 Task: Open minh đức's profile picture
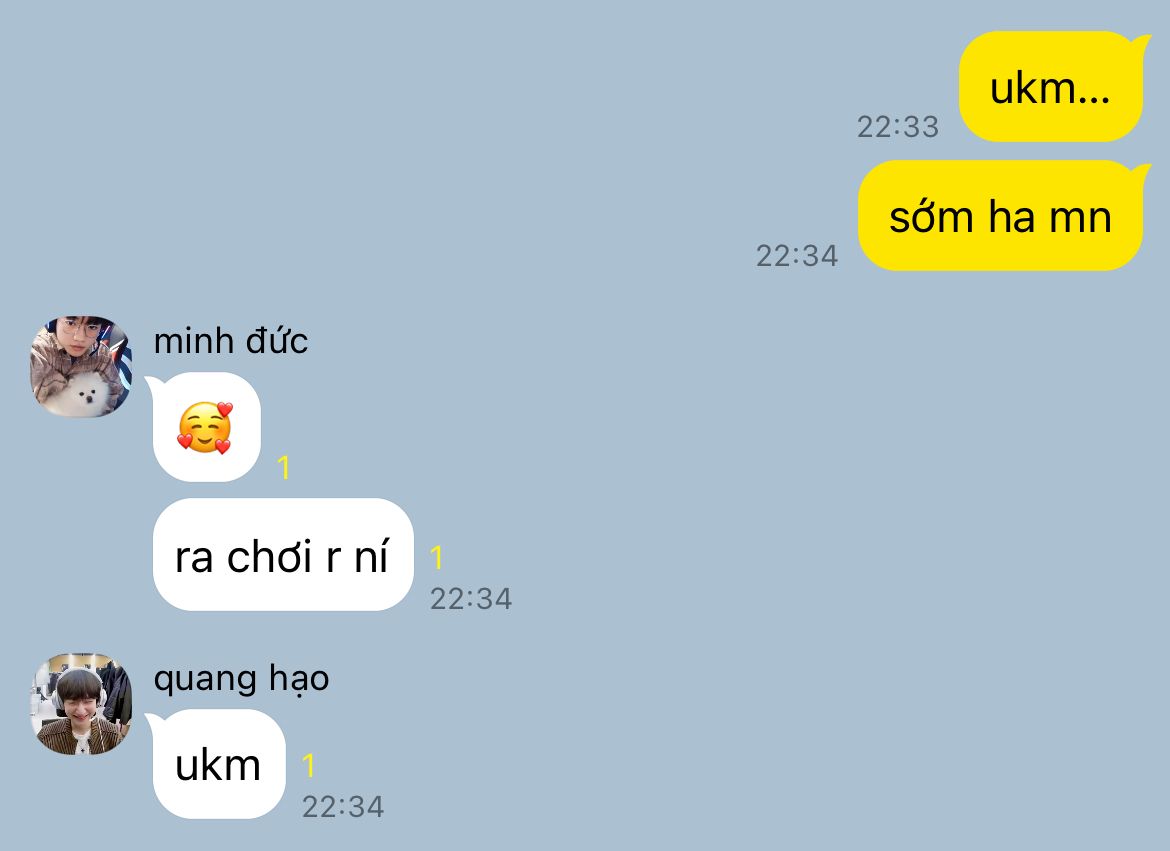click(x=81, y=366)
